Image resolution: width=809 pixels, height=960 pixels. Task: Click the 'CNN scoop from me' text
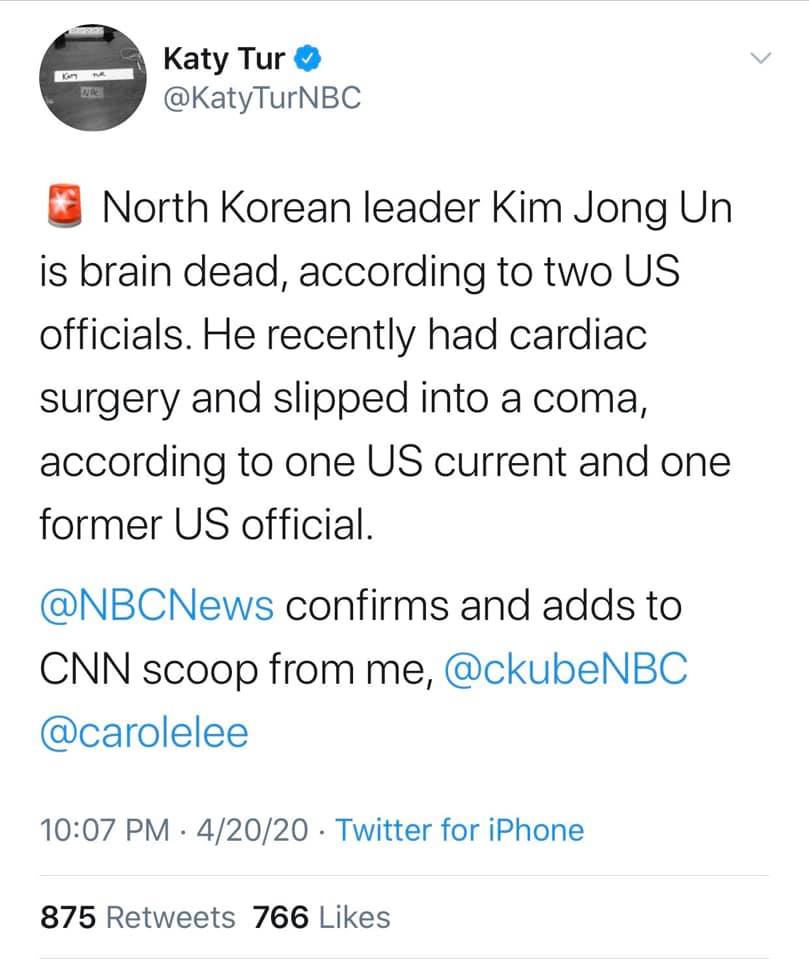(238, 670)
